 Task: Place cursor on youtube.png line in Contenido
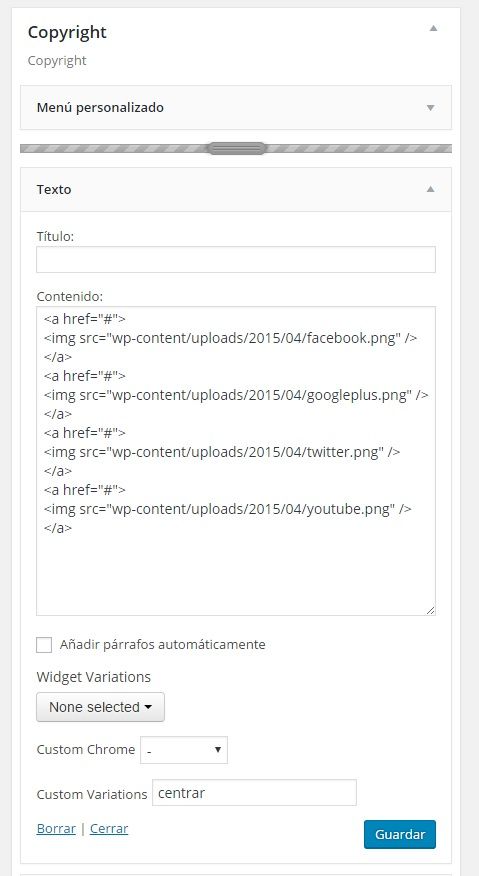(x=228, y=509)
